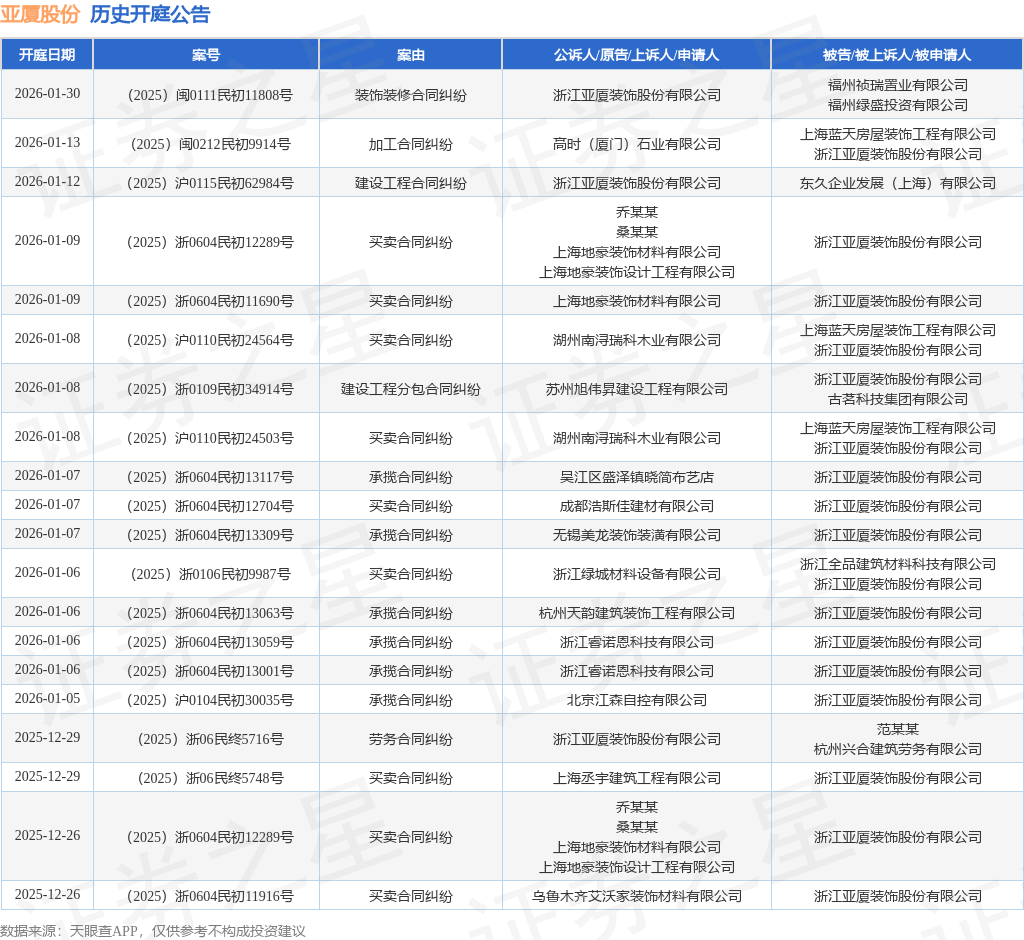Image resolution: width=1024 pixels, height=940 pixels.
Task: Click plaintiff 高时（厦门）石业有限公司
Action: tap(637, 144)
